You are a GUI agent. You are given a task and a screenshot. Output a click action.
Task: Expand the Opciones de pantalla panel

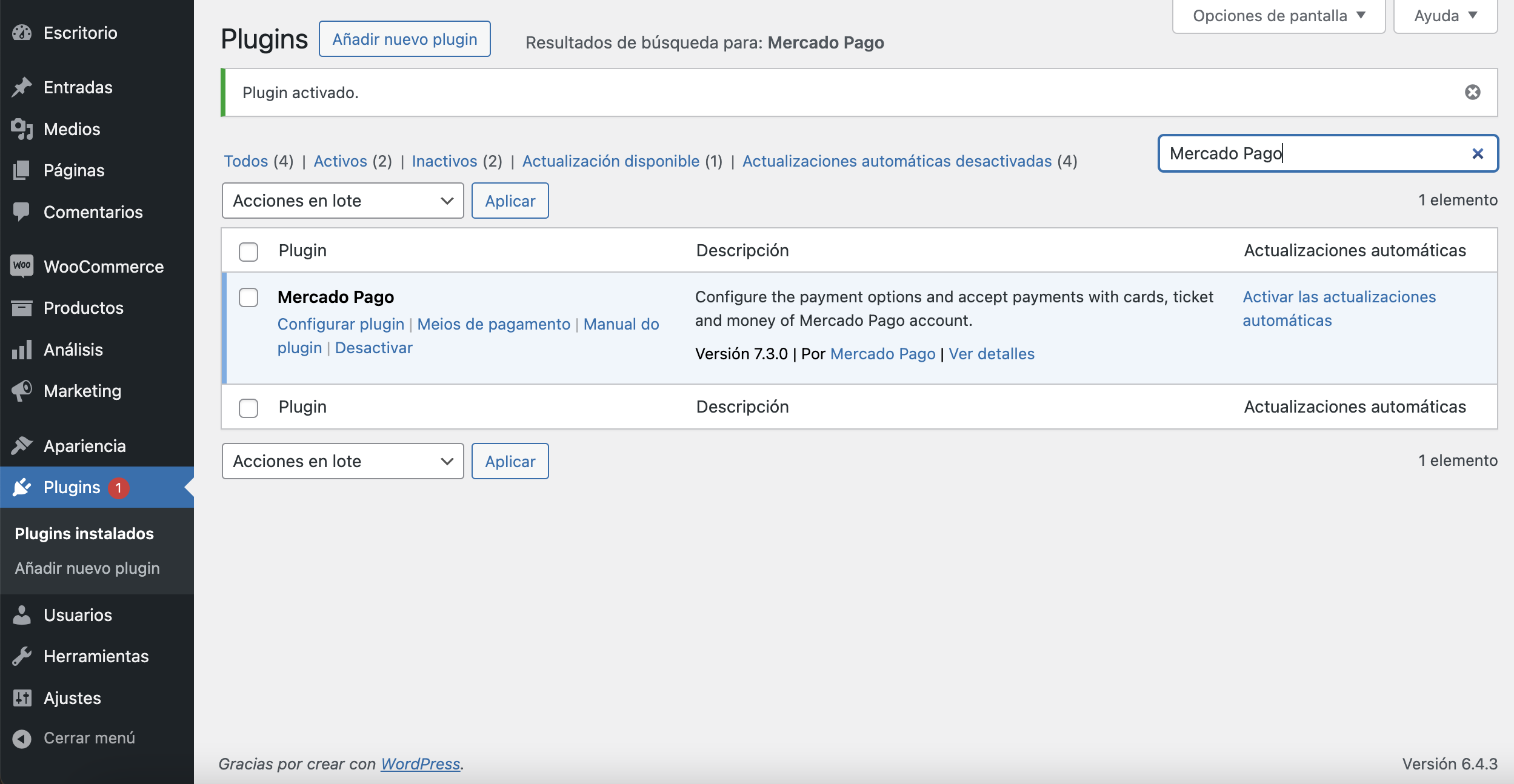pos(1279,16)
